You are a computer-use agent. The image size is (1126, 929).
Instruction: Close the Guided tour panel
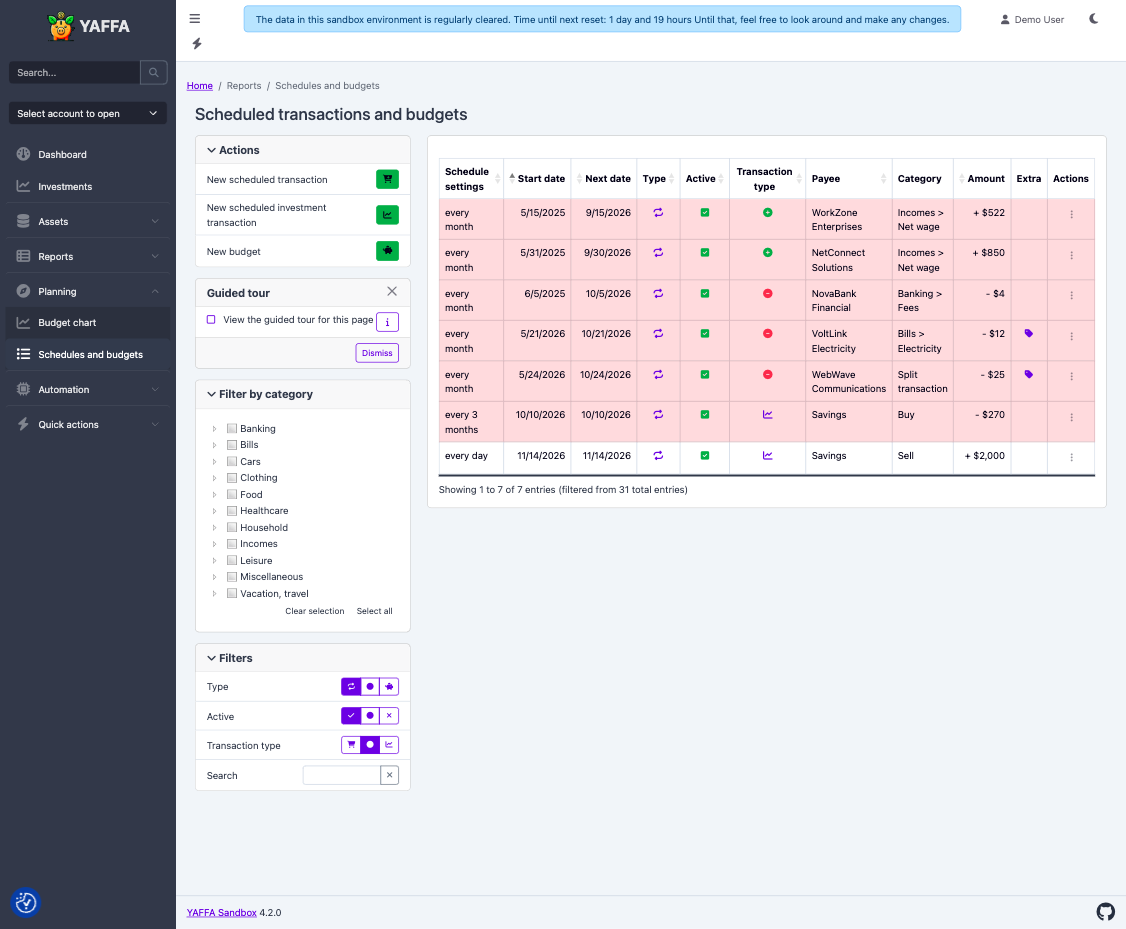click(x=392, y=291)
